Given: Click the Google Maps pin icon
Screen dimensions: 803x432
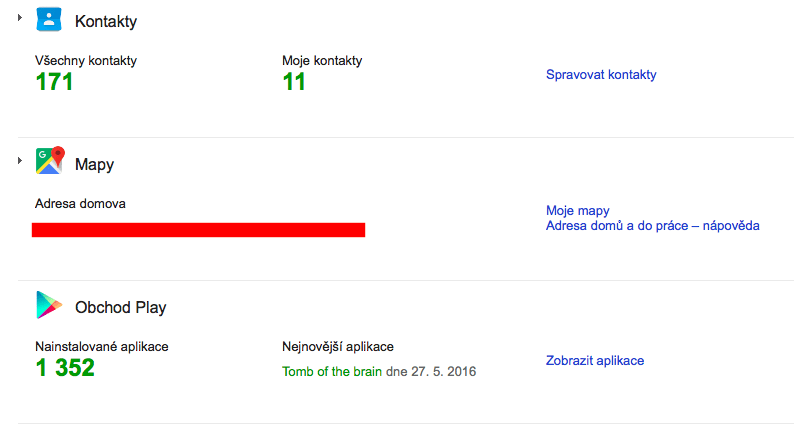Looking at the screenshot, I should 50,161.
